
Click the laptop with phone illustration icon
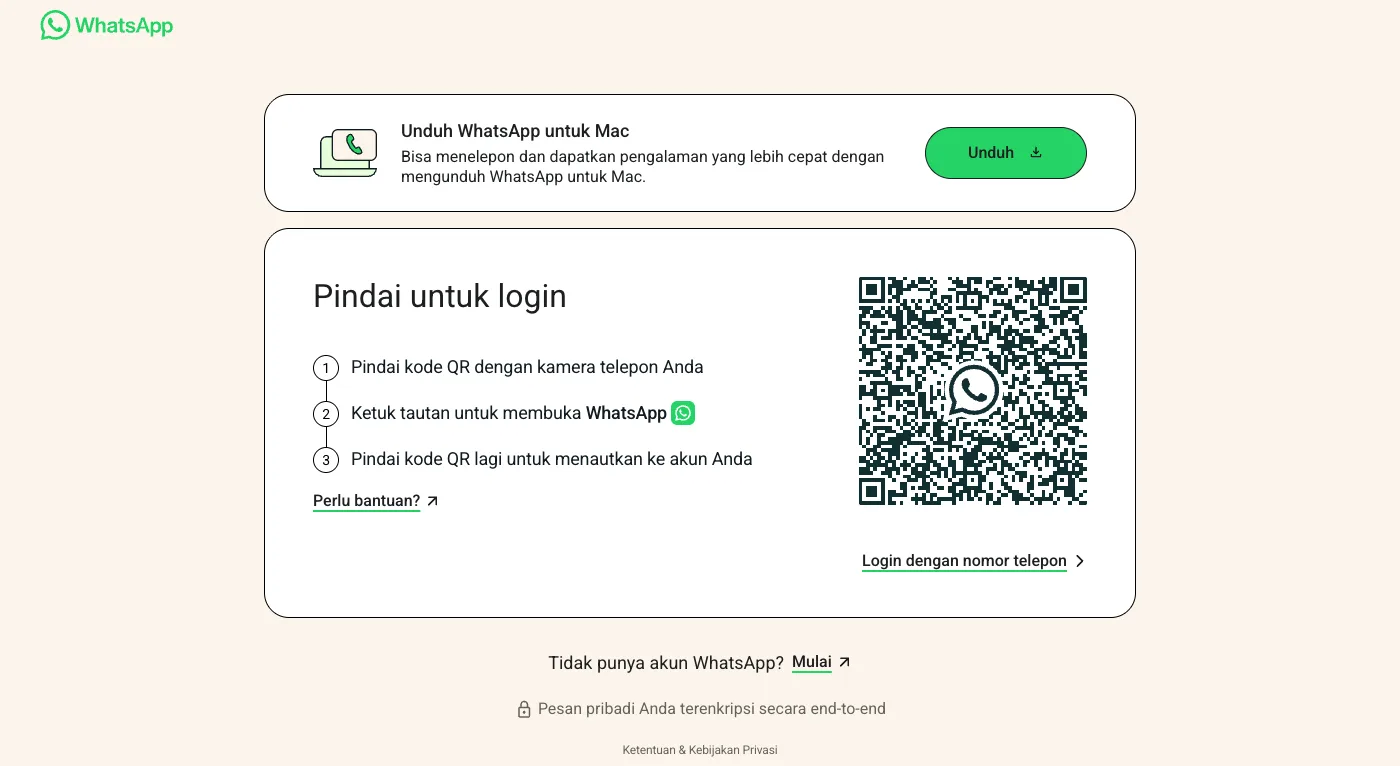(x=345, y=153)
